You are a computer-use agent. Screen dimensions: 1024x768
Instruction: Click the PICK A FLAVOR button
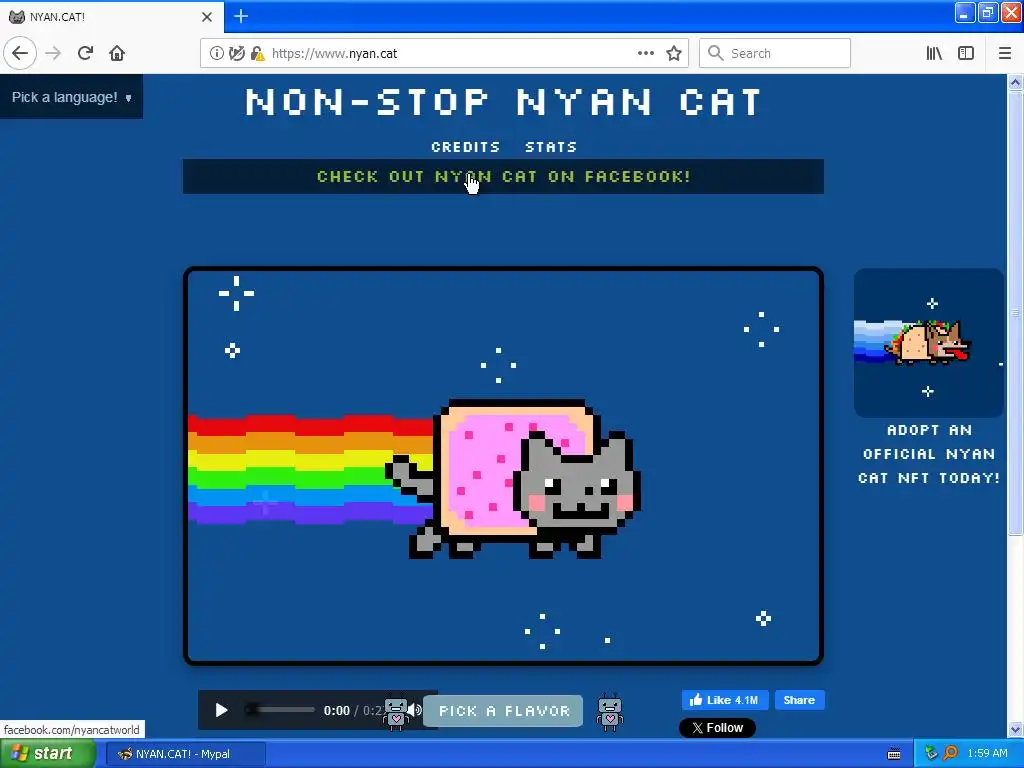(x=503, y=711)
